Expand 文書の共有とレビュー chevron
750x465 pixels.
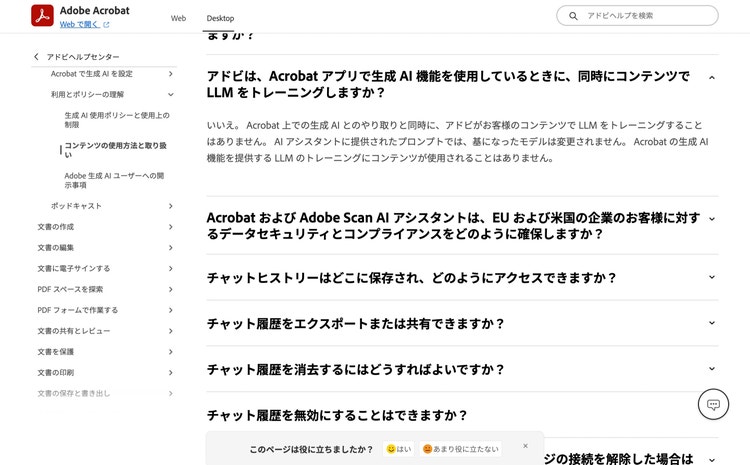tap(171, 331)
